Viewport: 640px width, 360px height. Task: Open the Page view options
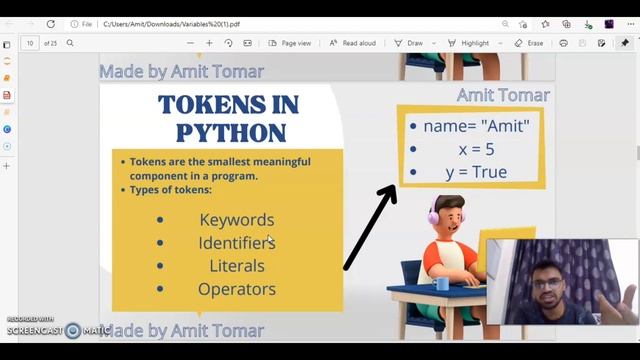(x=289, y=43)
